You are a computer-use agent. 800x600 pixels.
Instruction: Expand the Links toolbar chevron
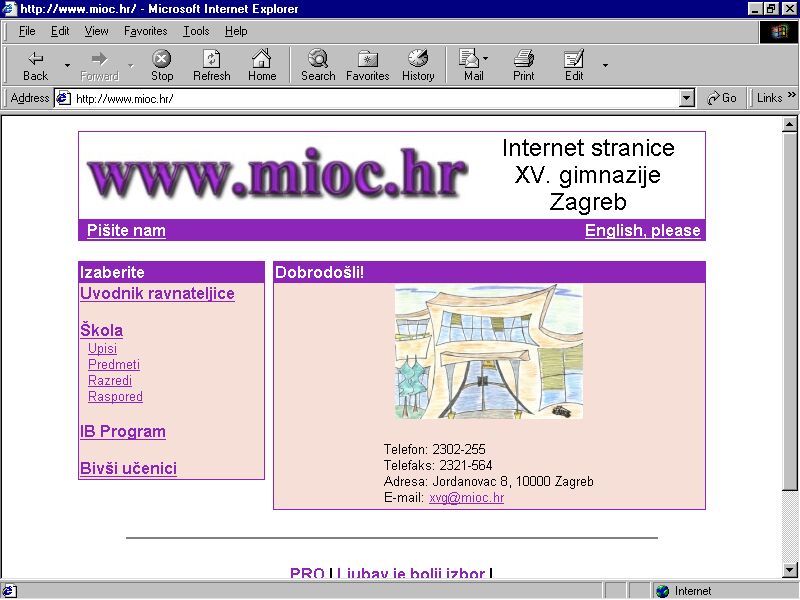(791, 95)
